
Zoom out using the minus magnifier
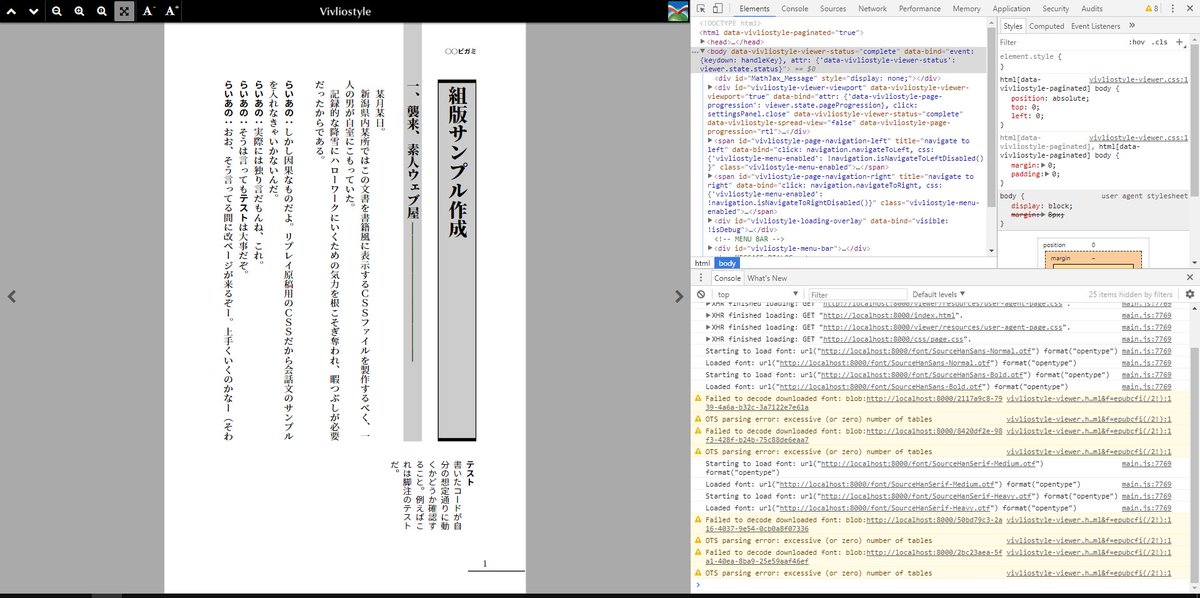(56, 11)
